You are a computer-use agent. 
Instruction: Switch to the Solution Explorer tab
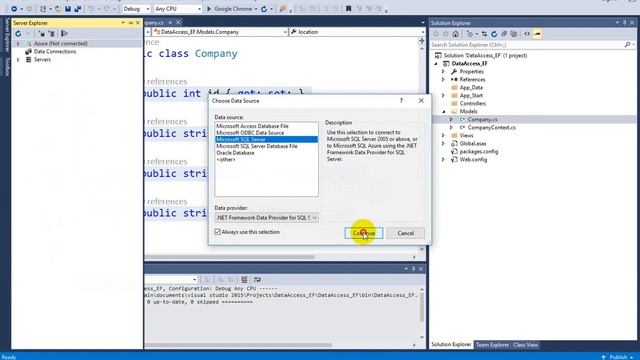(x=451, y=344)
